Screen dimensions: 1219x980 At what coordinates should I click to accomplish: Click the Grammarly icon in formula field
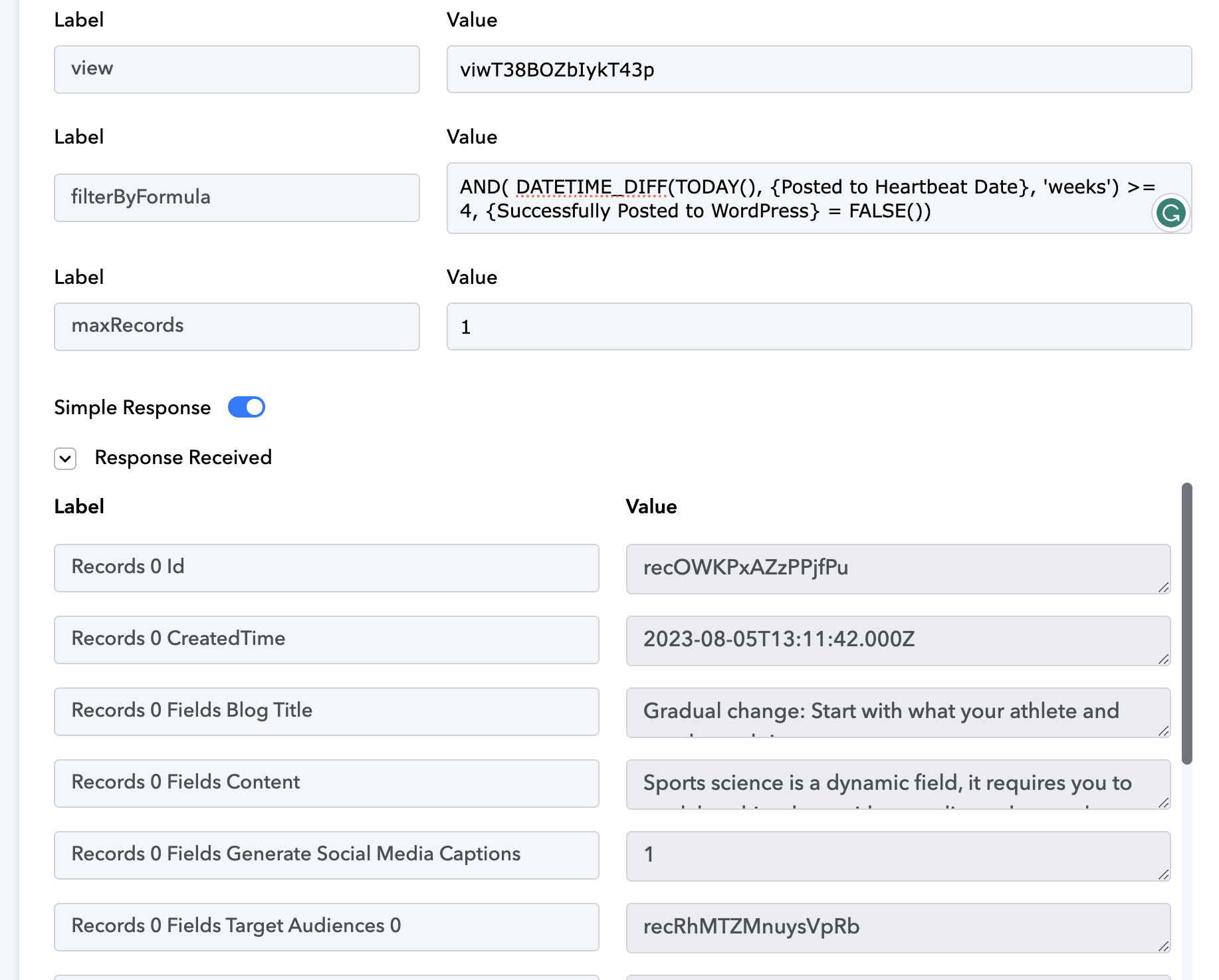coord(1170,213)
